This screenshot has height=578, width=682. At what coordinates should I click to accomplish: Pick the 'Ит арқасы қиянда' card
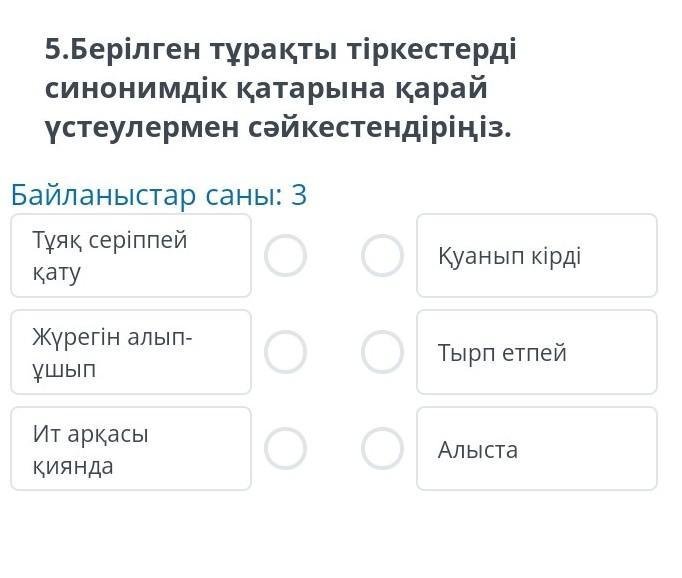click(130, 449)
